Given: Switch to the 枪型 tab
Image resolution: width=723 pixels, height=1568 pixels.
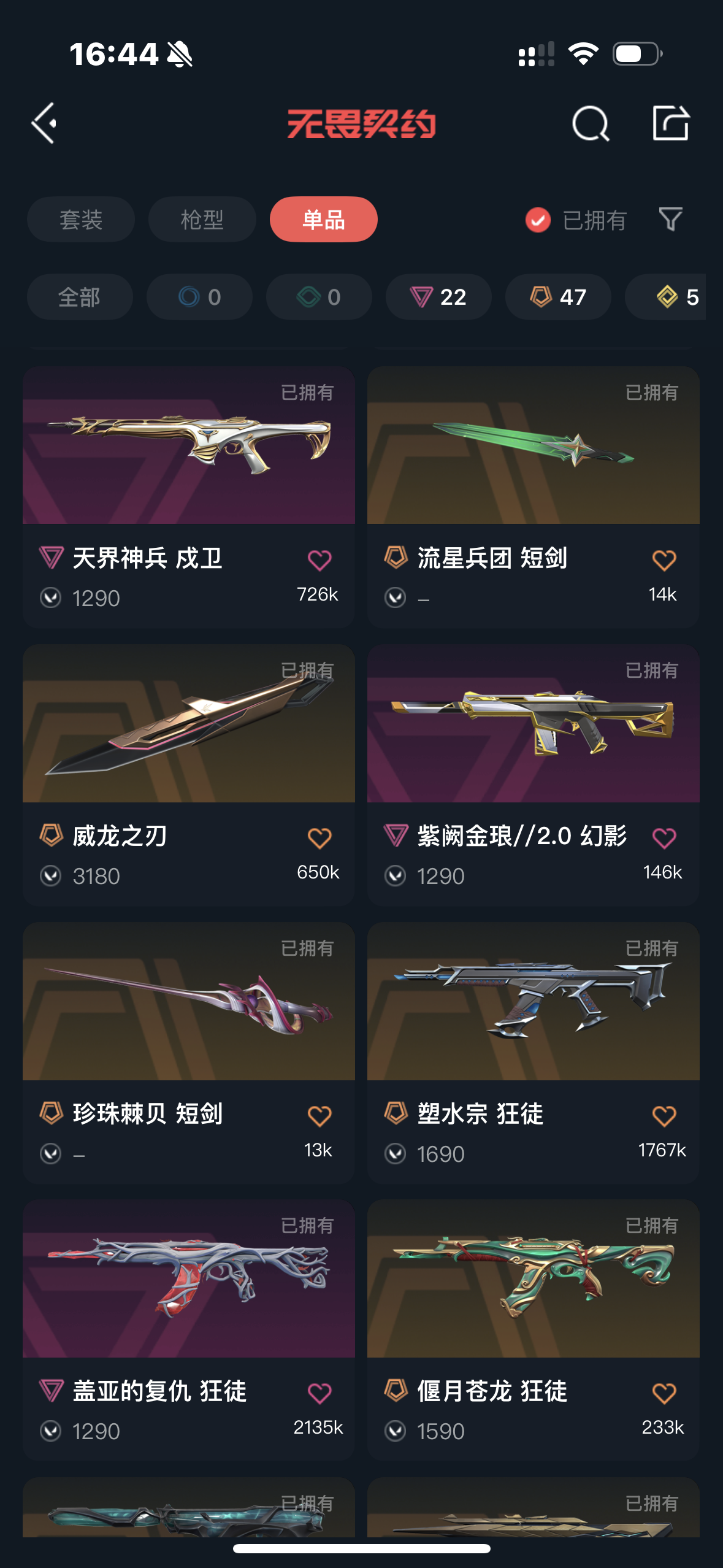Looking at the screenshot, I should (x=202, y=219).
